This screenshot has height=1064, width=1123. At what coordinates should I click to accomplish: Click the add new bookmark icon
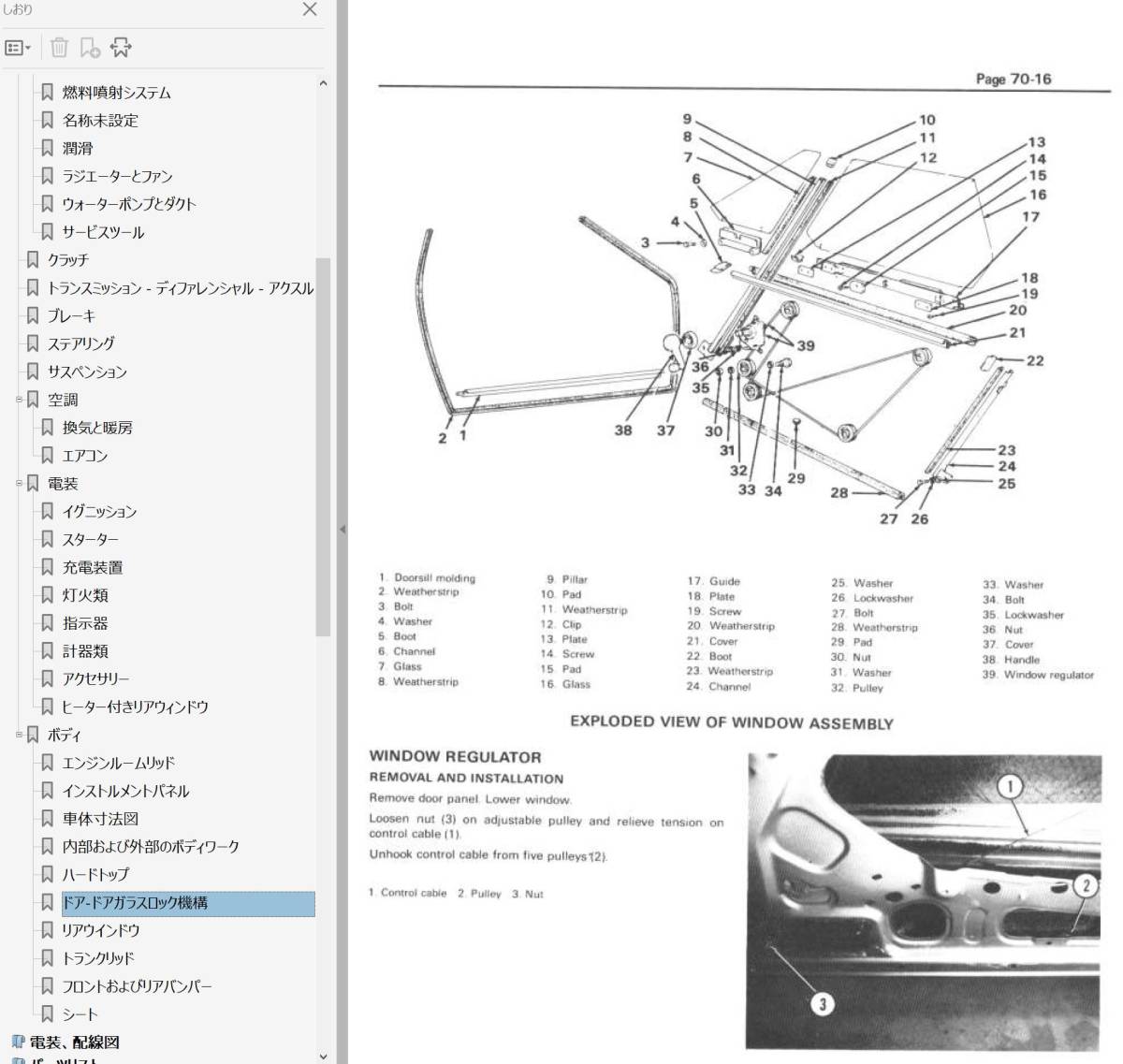tap(90, 47)
